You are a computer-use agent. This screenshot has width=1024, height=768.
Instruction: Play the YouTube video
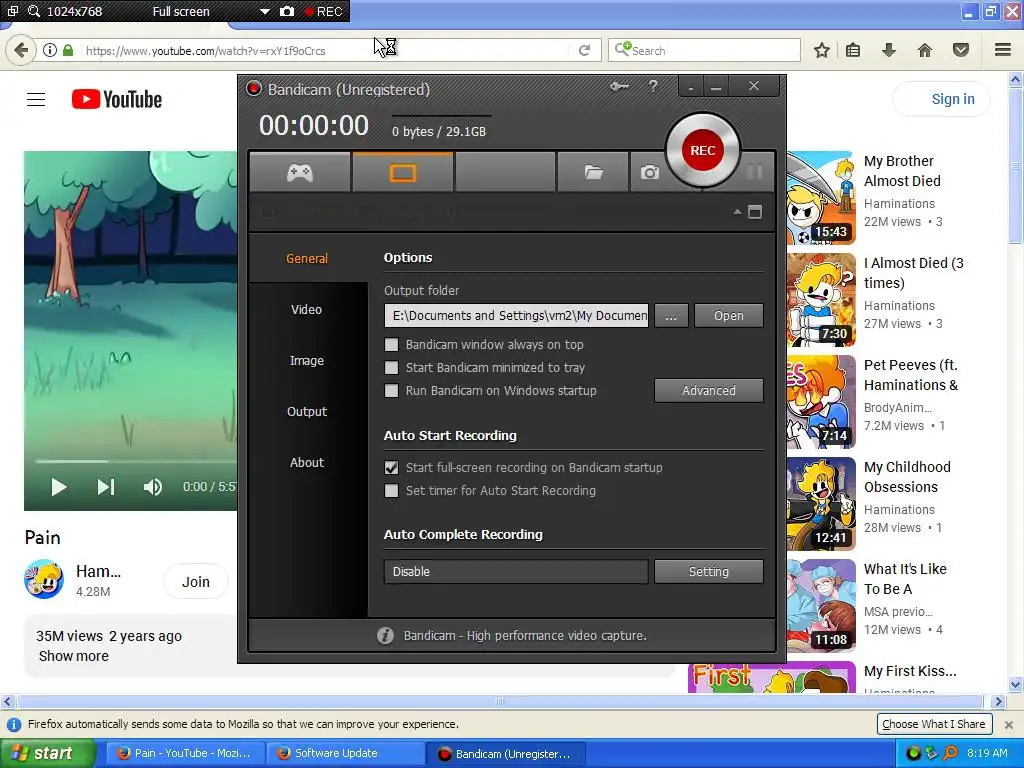59,487
